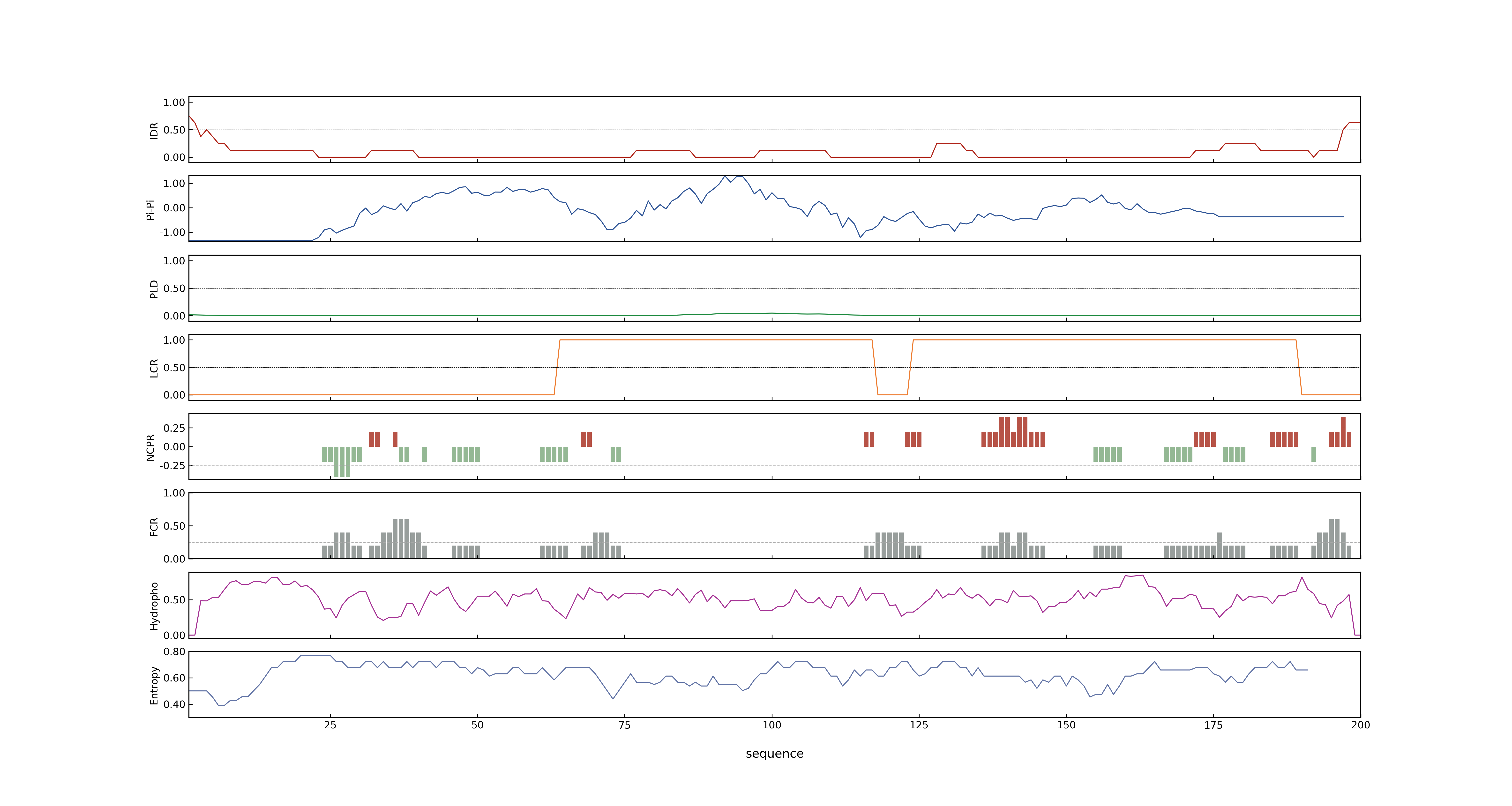Viewport: 1512px width, 806px height.
Task: Click the x-axis tick label 50
Action: (478, 725)
